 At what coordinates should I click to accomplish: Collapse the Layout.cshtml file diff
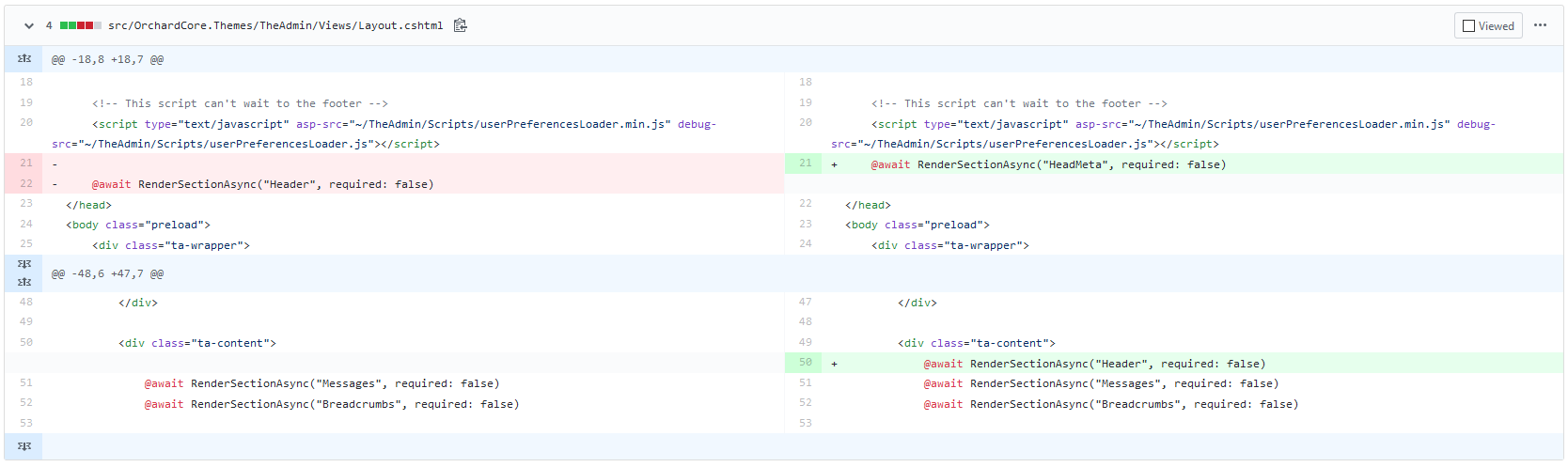click(x=29, y=25)
